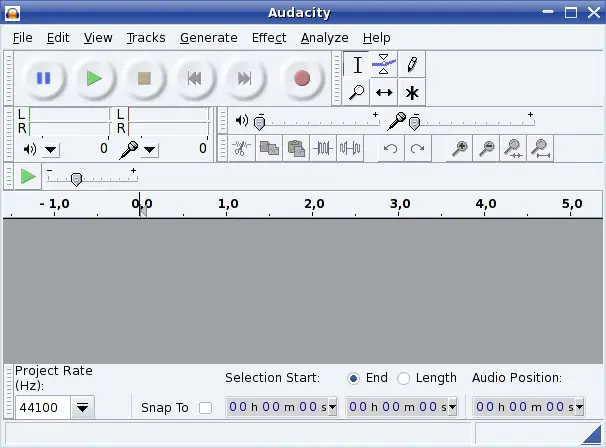
Task: Open Audio Position time format dropdown
Action: click(579, 407)
